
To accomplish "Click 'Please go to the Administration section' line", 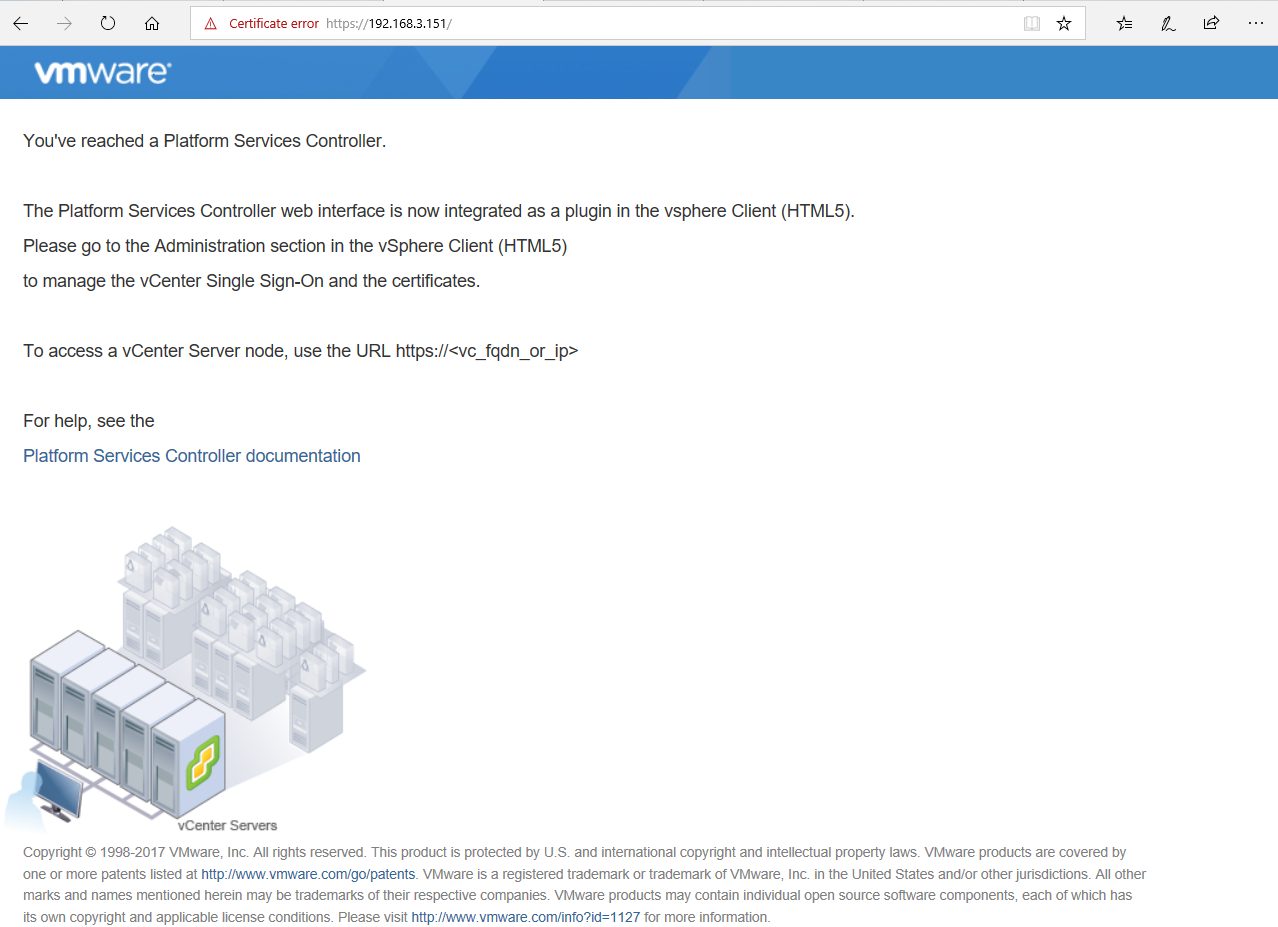I will click(x=295, y=246).
